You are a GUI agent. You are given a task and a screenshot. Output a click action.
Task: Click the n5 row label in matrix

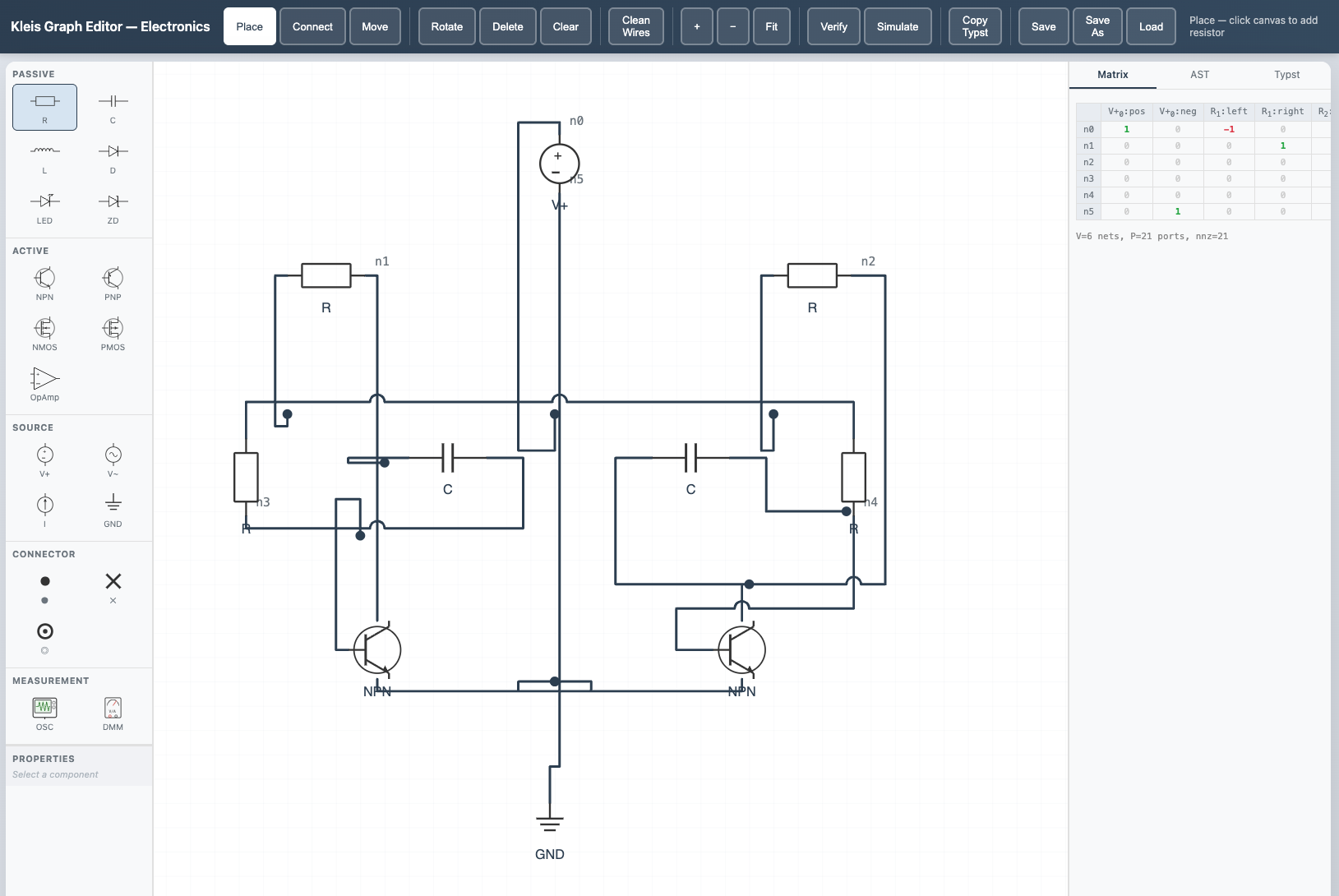click(1088, 211)
